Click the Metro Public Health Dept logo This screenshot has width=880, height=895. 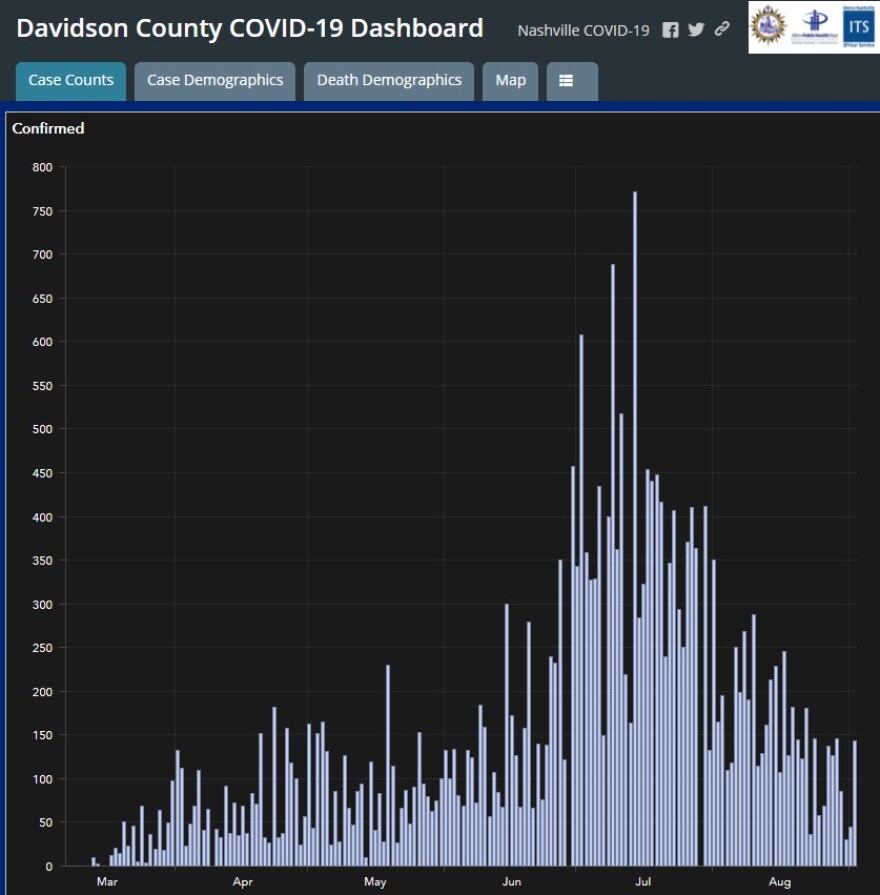coord(816,26)
